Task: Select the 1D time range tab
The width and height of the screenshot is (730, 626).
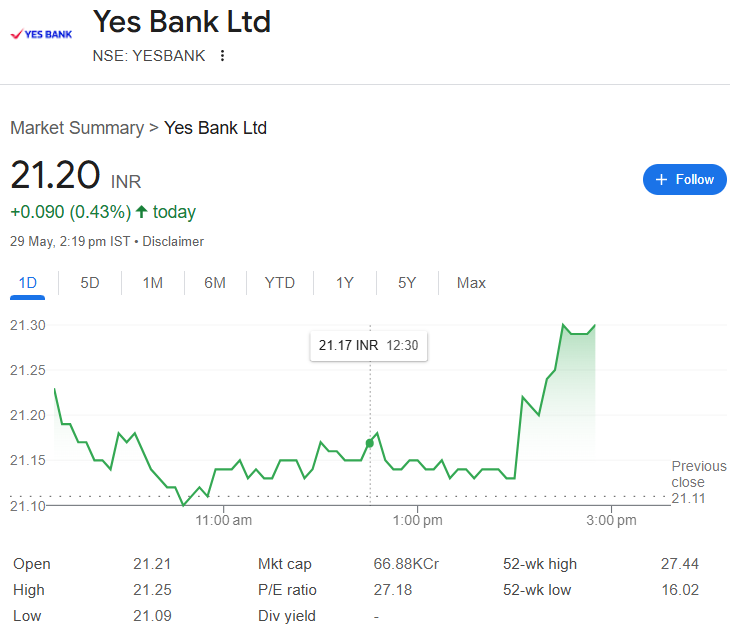Action: coord(27,283)
